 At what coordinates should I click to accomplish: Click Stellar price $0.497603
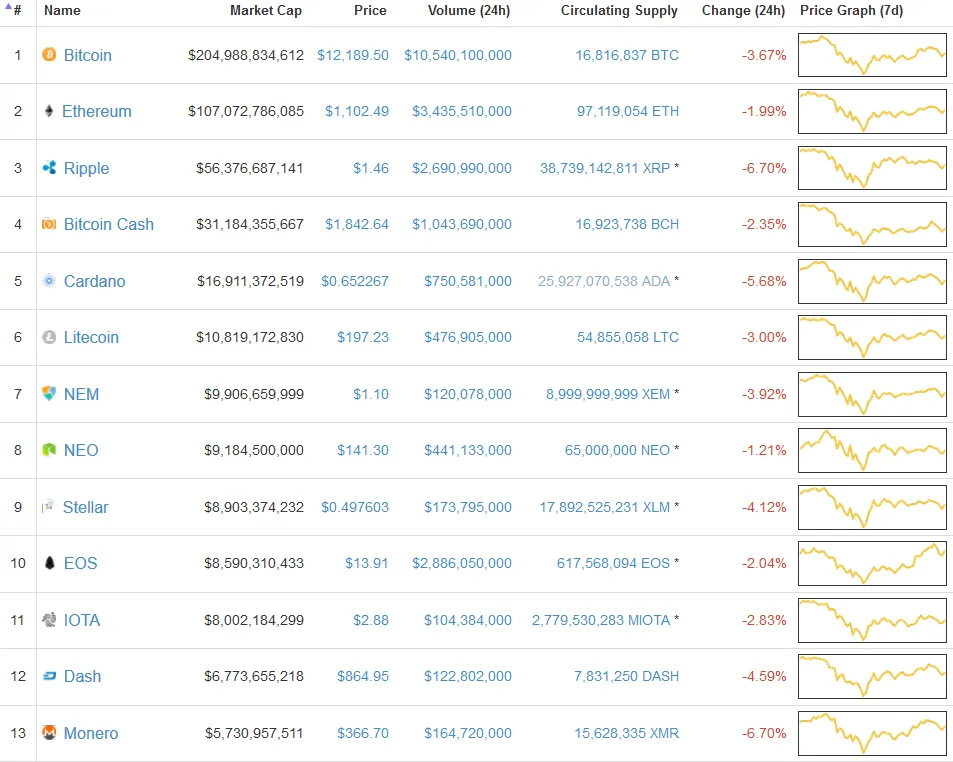click(x=355, y=507)
